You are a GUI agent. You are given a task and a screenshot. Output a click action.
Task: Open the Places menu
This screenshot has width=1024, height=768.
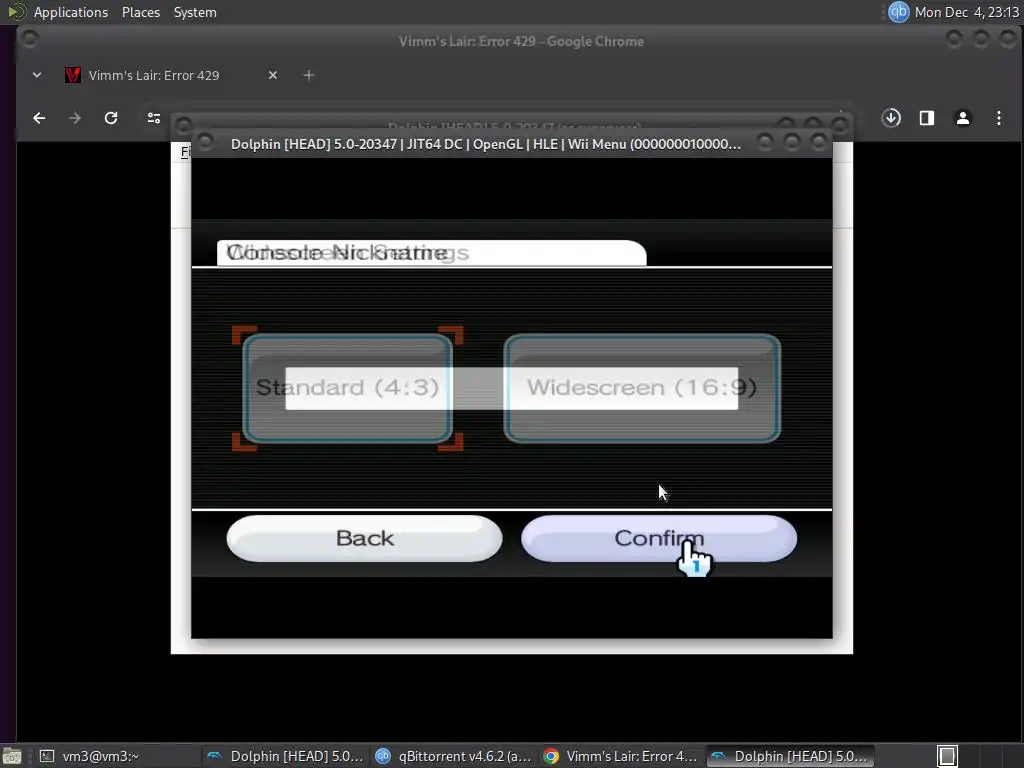point(140,12)
